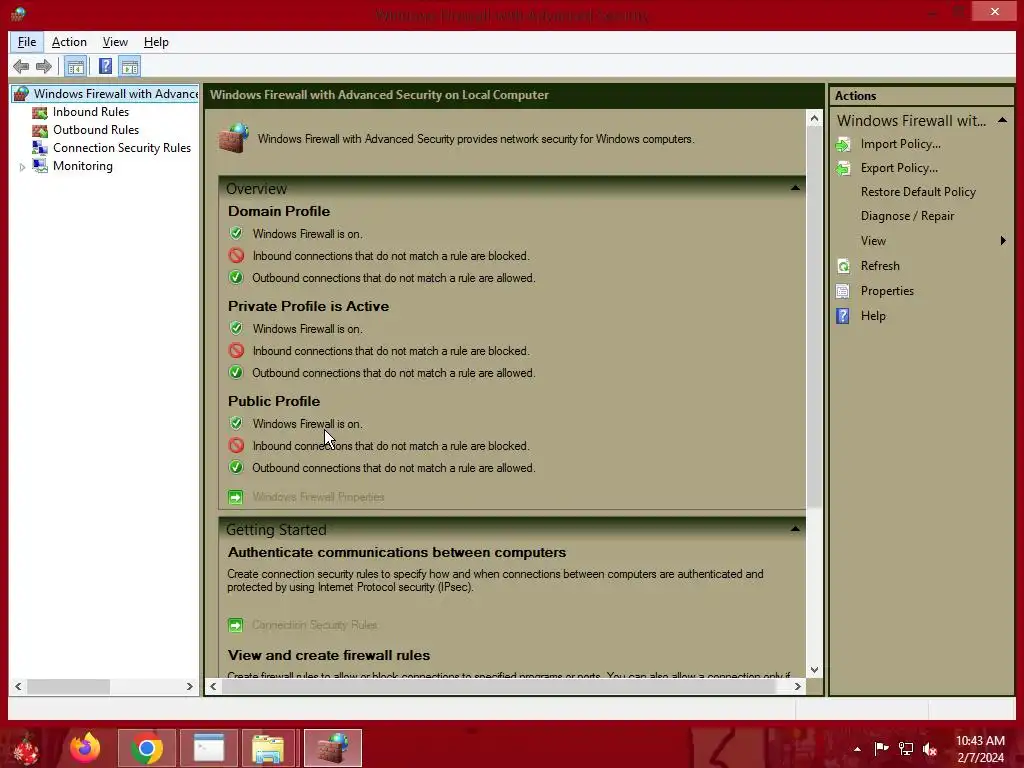
Task: Collapse the Windows Firewall actions group
Action: [1002, 120]
